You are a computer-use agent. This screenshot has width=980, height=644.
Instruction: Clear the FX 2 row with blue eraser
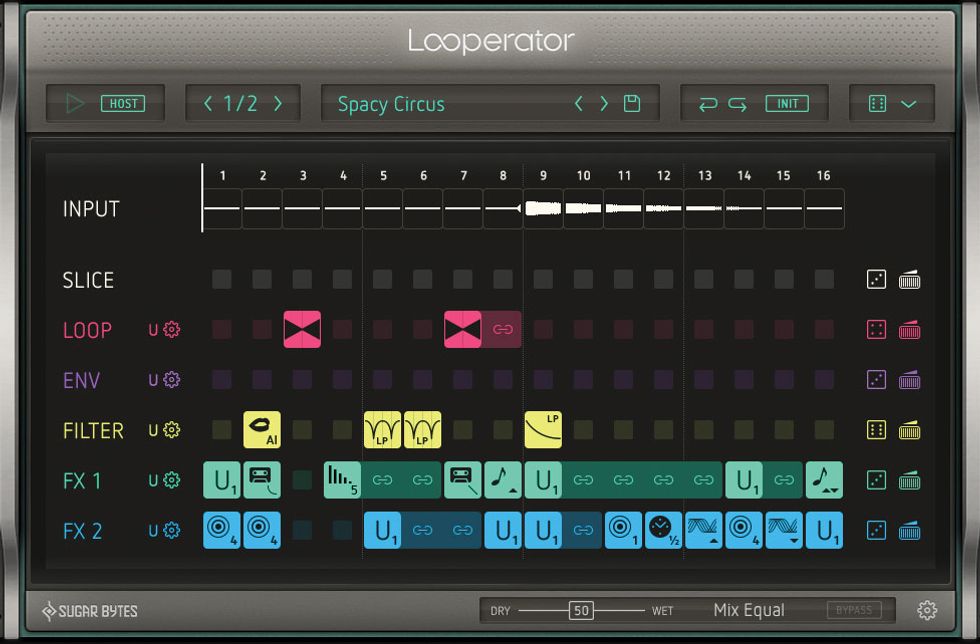pyautogui.click(x=909, y=531)
